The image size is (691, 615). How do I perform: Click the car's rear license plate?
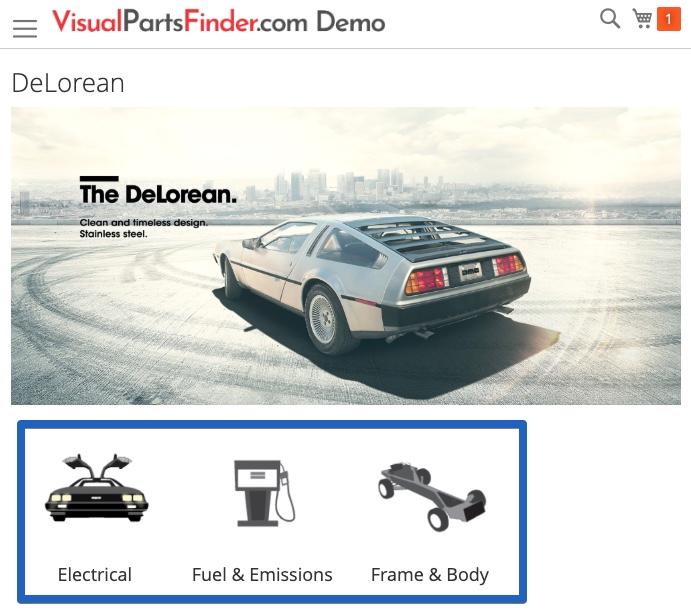[x=470, y=272]
